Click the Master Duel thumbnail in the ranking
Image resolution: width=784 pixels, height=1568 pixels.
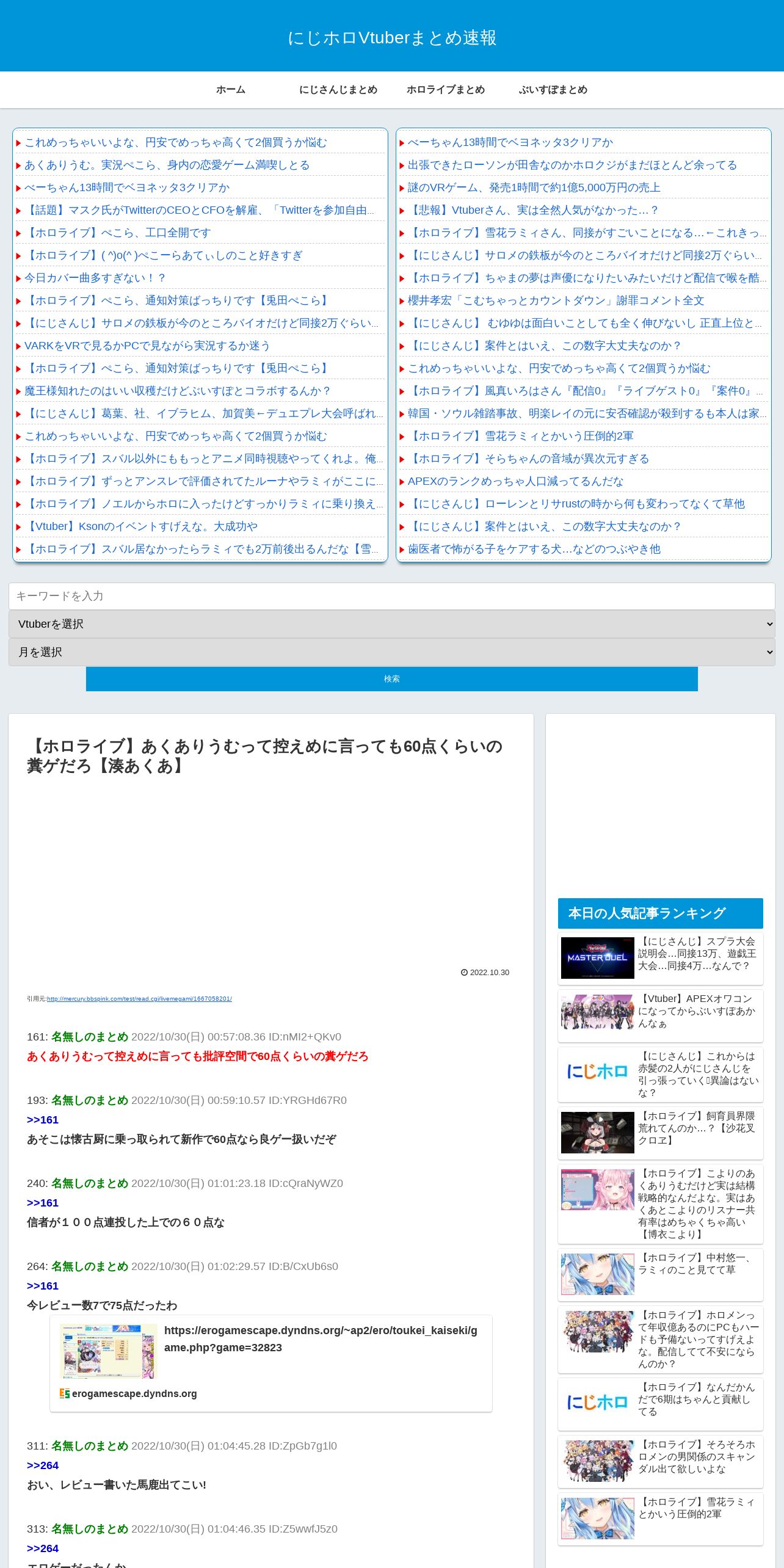coord(598,958)
